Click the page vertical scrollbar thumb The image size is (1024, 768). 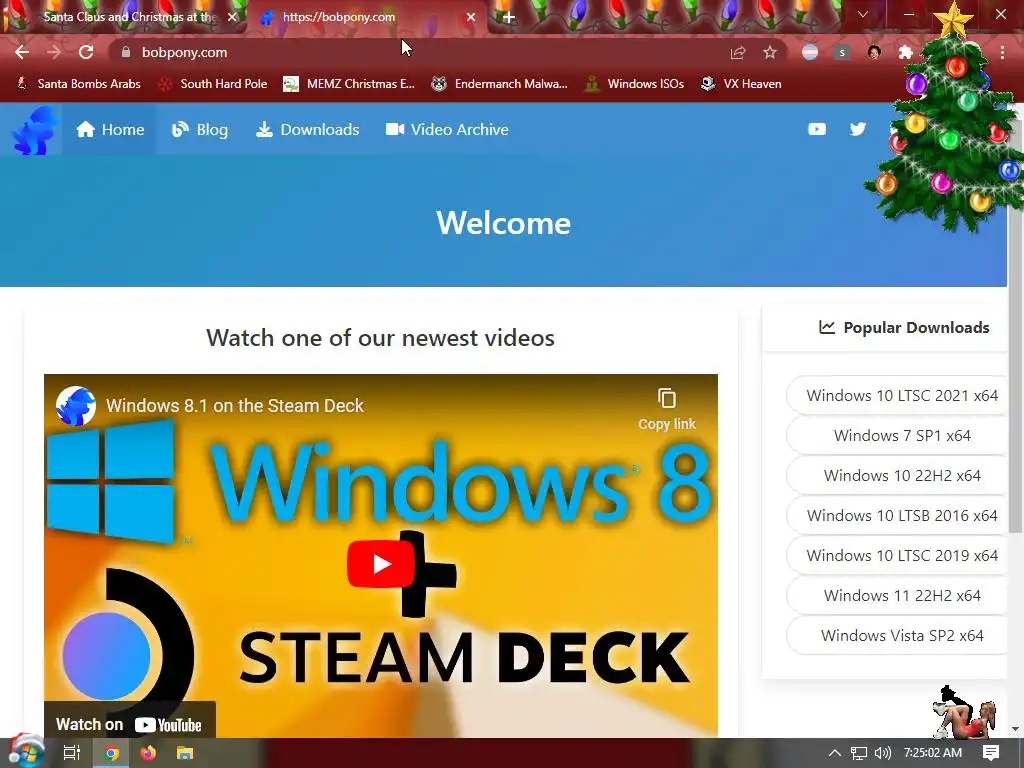coord(1016,327)
